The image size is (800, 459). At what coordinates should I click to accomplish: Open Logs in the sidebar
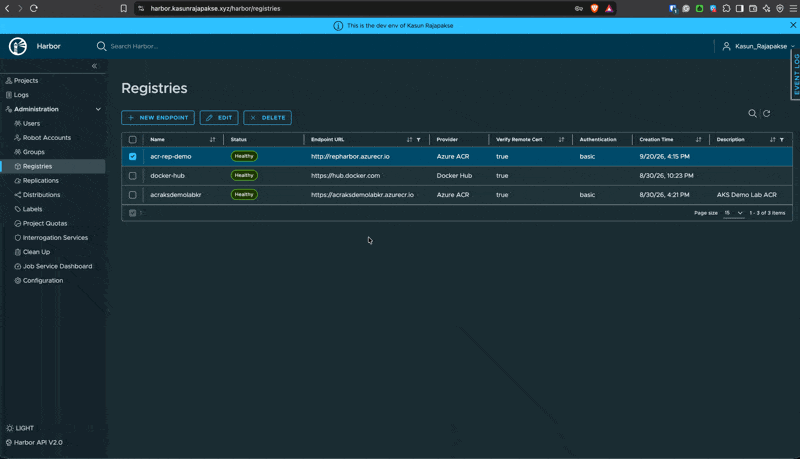(x=21, y=95)
